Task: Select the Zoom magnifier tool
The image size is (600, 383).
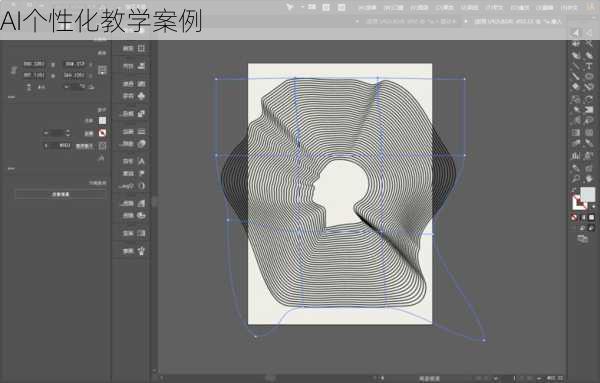Action: coord(576,179)
